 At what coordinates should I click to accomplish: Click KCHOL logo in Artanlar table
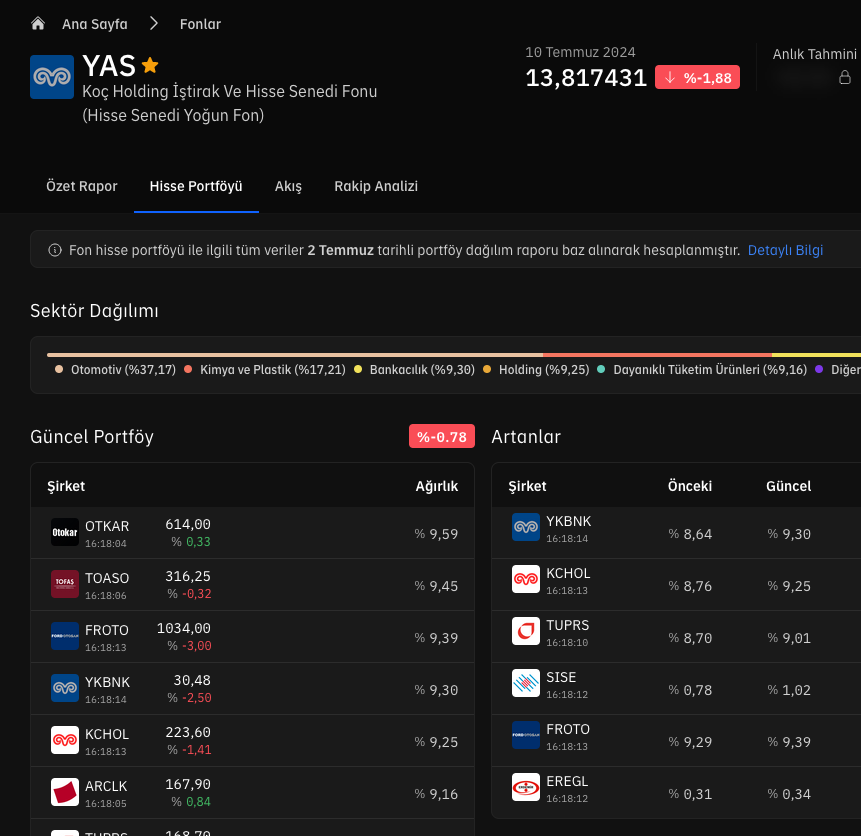click(x=526, y=579)
